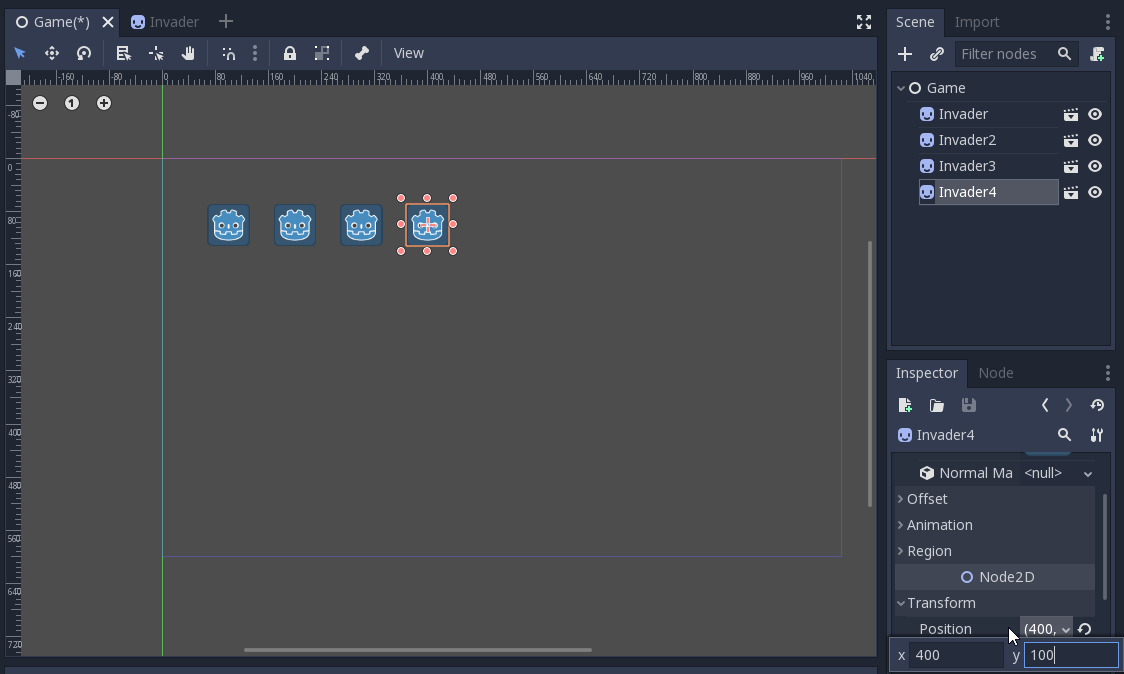Create a new resource in the Inspector
This screenshot has height=674, width=1124.
(905, 405)
